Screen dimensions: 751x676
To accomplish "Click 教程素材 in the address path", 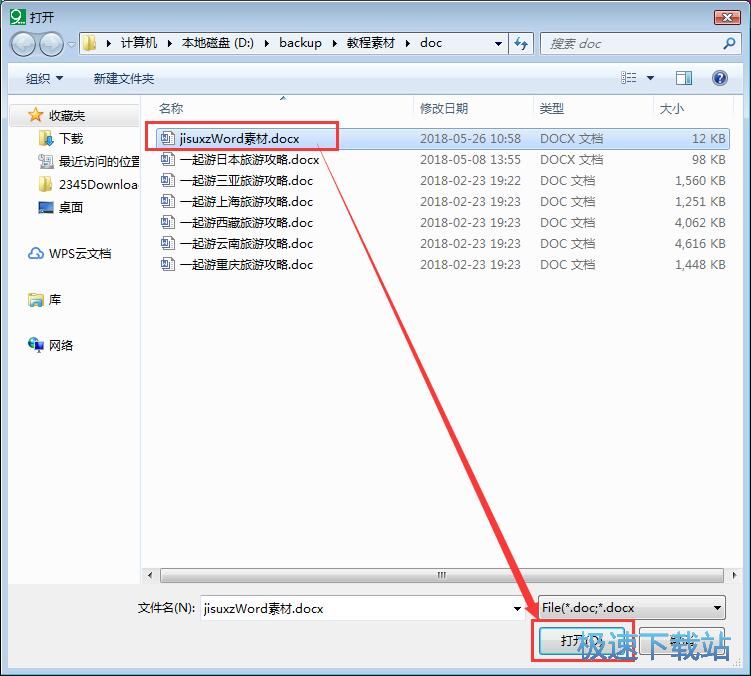I will [371, 43].
